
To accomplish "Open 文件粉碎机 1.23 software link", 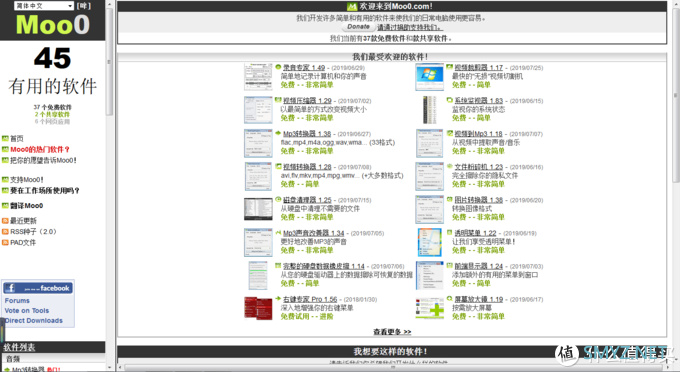I will [x=479, y=167].
